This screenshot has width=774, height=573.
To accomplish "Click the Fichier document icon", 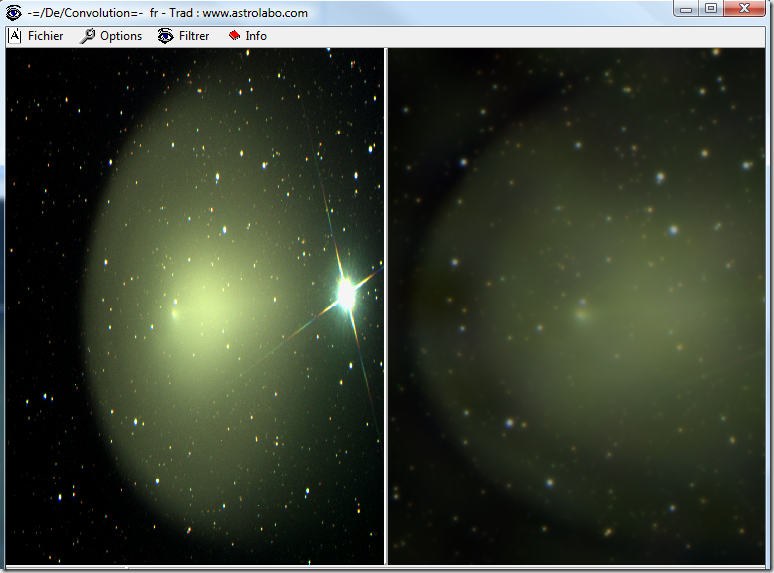I will click(15, 36).
